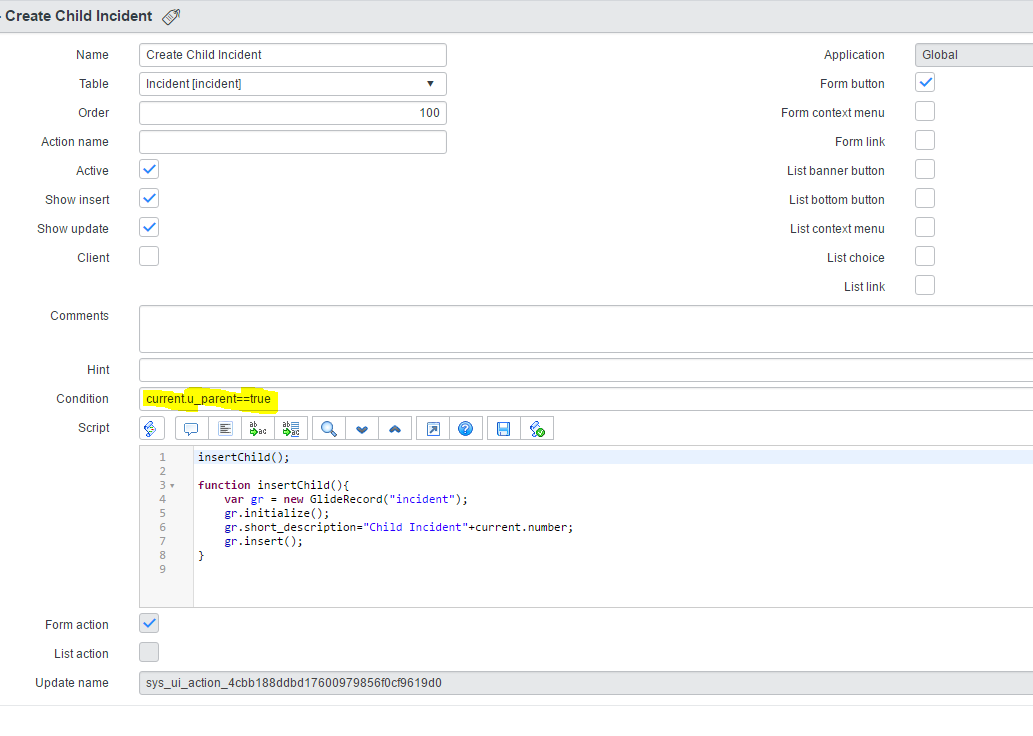
Task: Click the Hint input field
Action: pyautogui.click(x=586, y=370)
